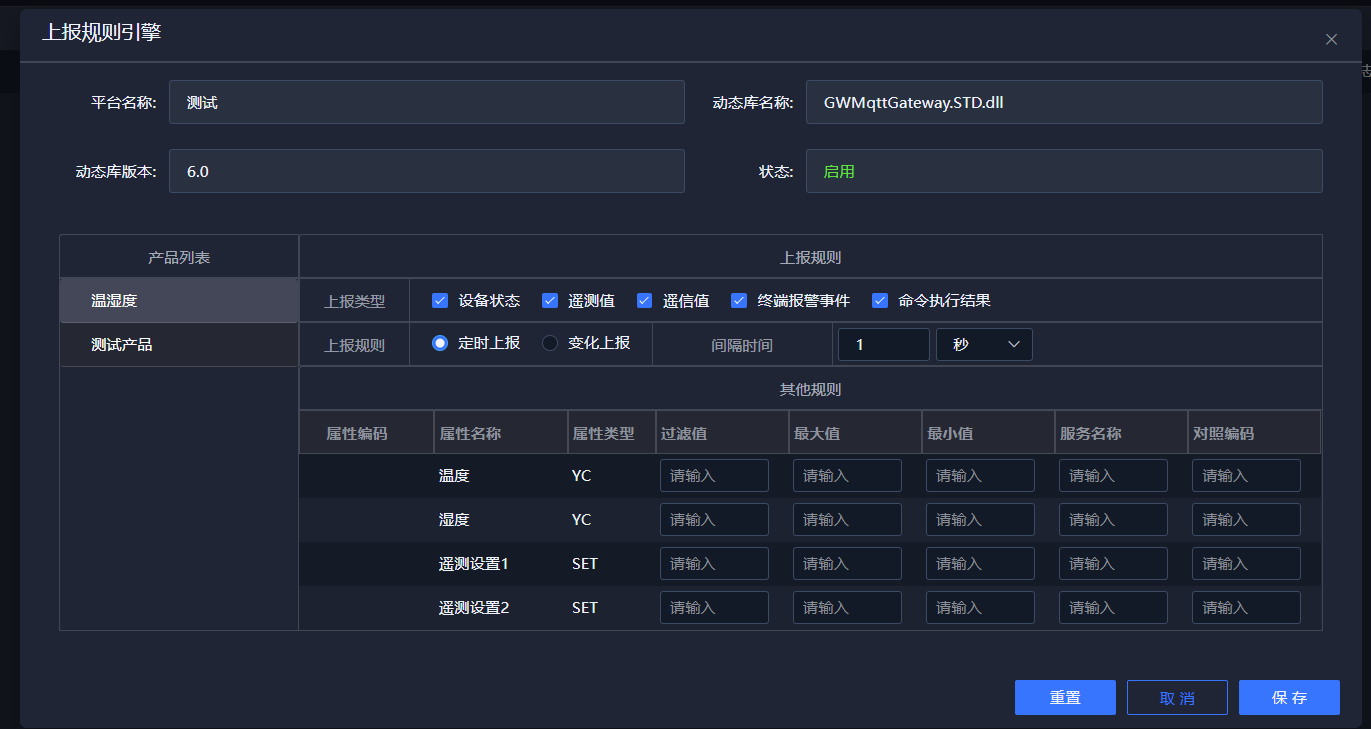The height and width of the screenshot is (729, 1371).
Task: Open the 秒 time unit dropdown
Action: tap(984, 344)
